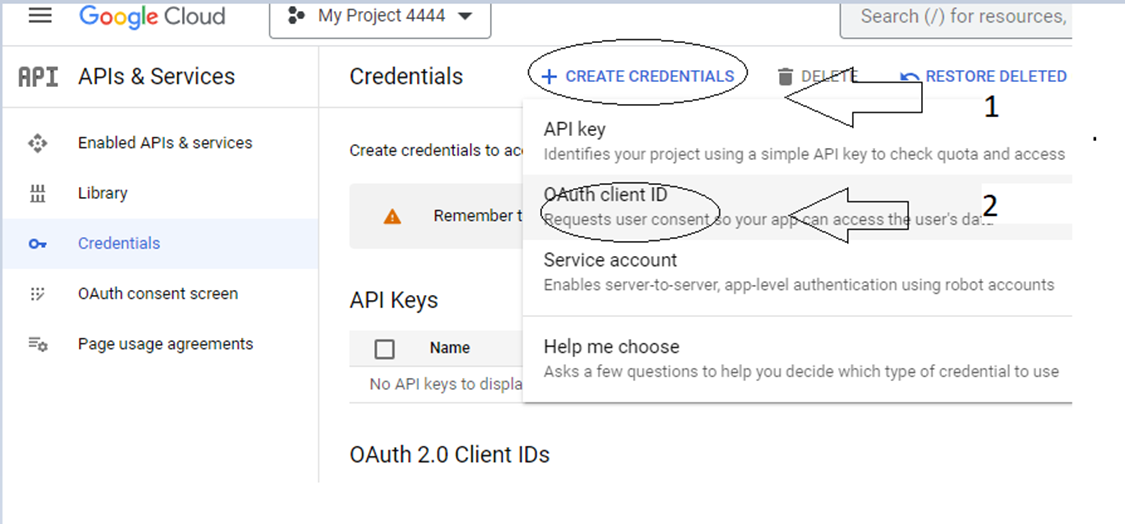Viewport: 1125px width, 524px height.
Task: Open Page usage agreements
Action: [166, 344]
